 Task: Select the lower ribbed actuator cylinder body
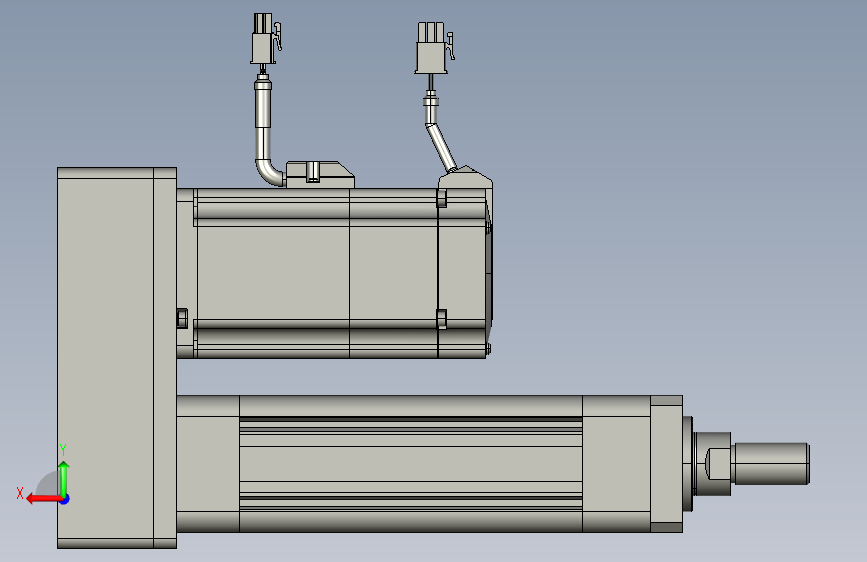(x=410, y=464)
